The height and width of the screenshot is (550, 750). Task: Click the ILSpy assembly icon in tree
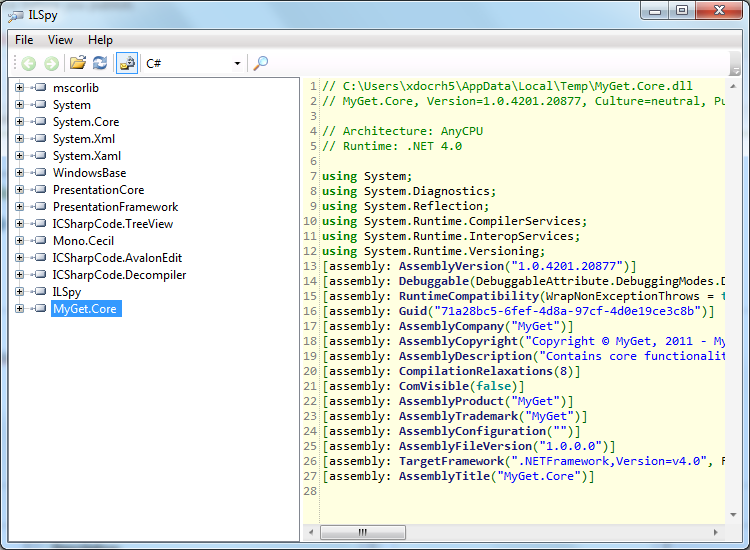tap(39, 291)
